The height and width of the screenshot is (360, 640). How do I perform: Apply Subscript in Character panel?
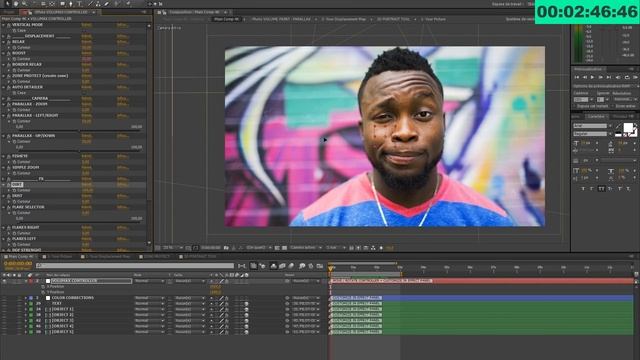(629, 188)
